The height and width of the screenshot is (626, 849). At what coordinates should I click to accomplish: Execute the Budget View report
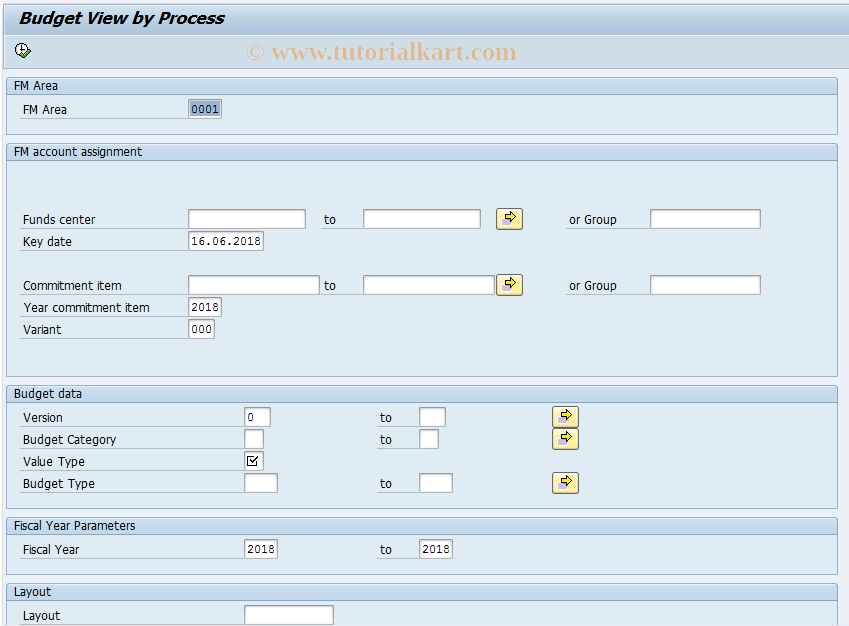click(22, 50)
